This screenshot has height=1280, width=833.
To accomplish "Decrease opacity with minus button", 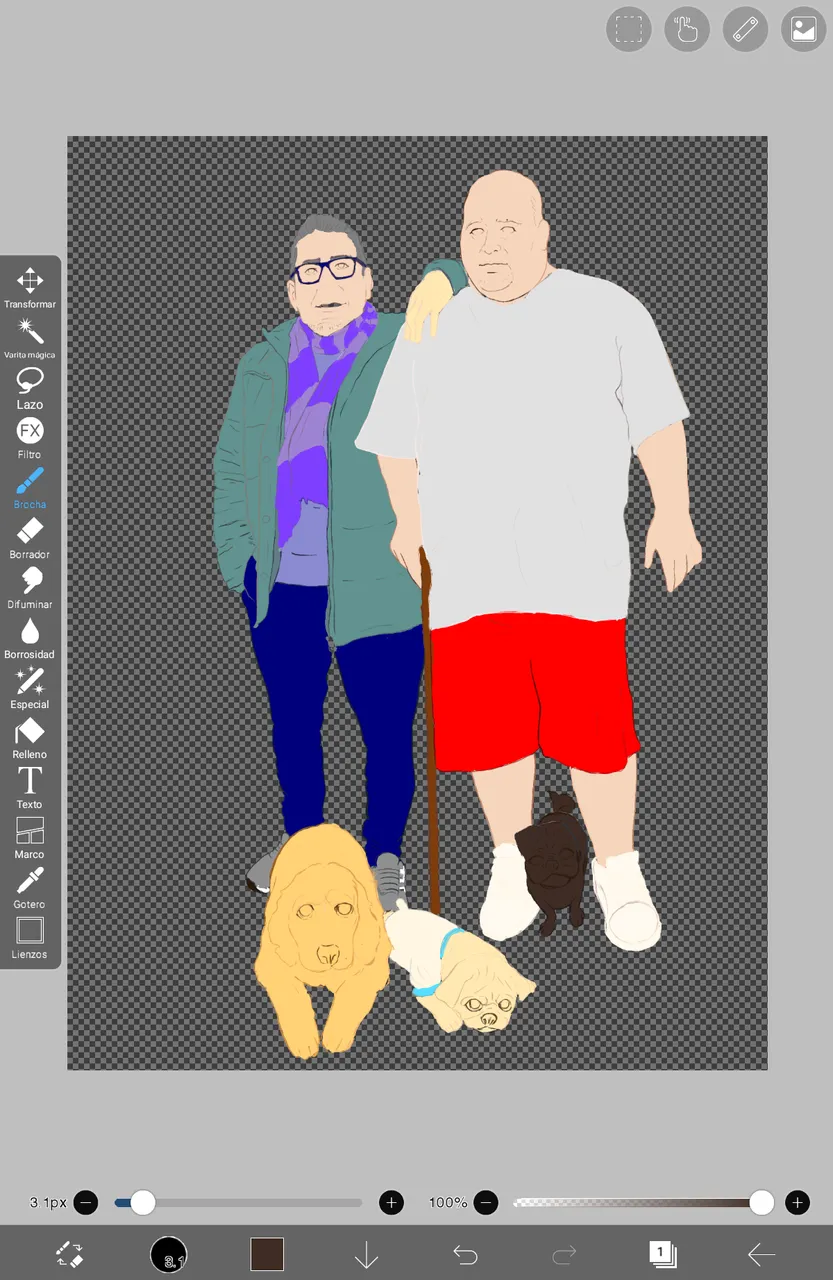I will click(x=486, y=1202).
